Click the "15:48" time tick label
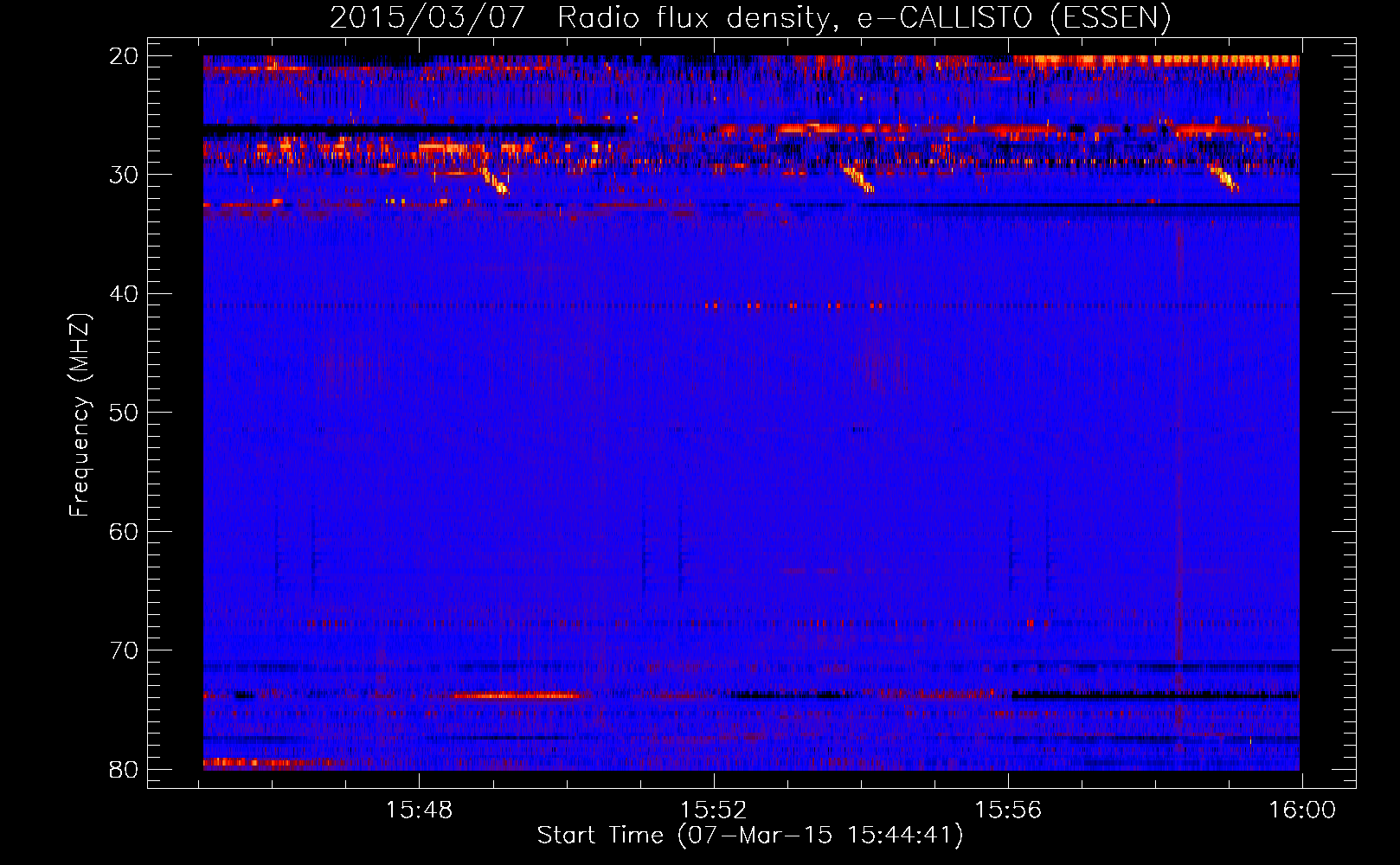Viewport: 1400px width, 865px height. [419, 811]
